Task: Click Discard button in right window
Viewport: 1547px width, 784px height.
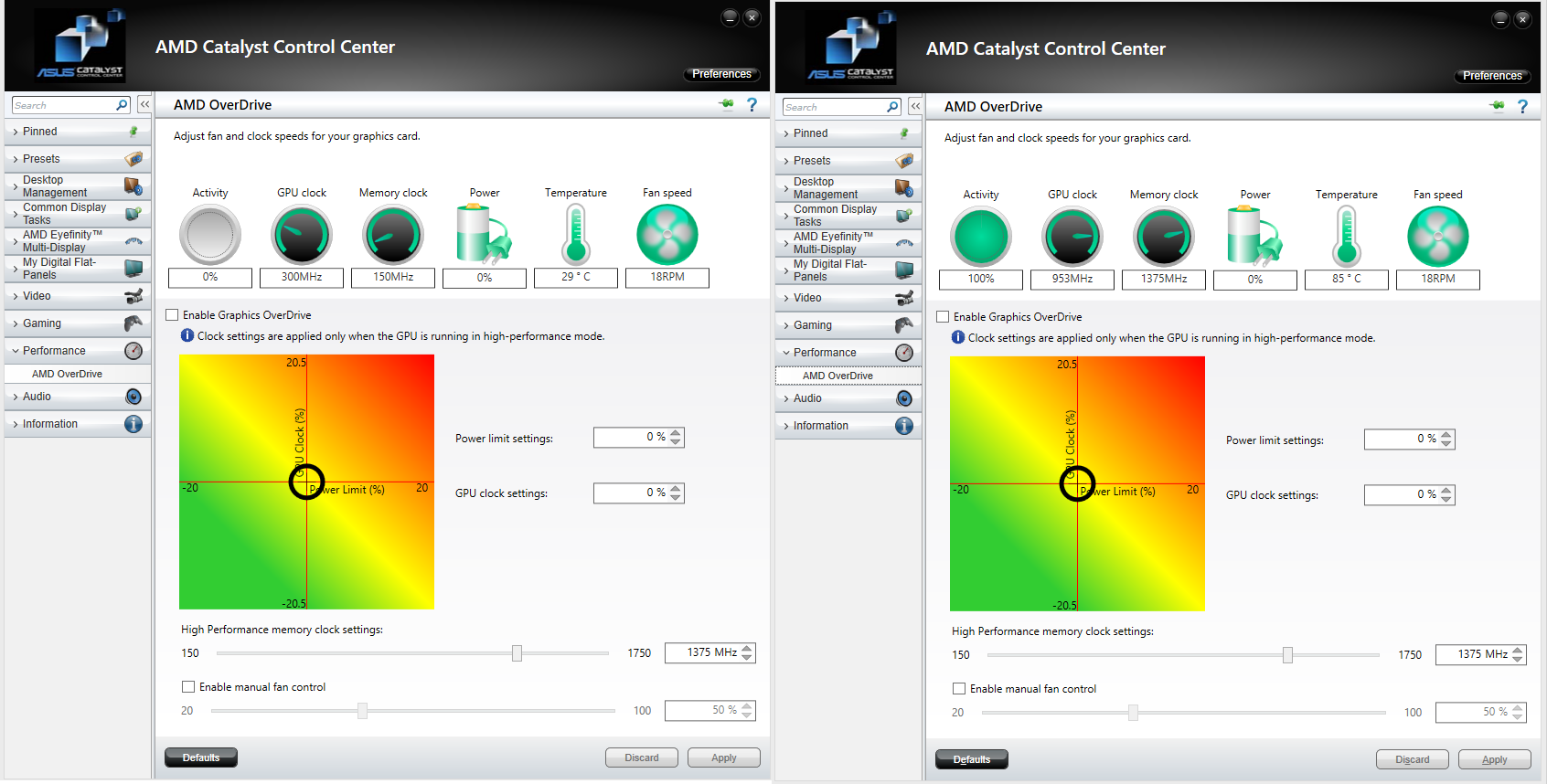Action: click(1413, 759)
